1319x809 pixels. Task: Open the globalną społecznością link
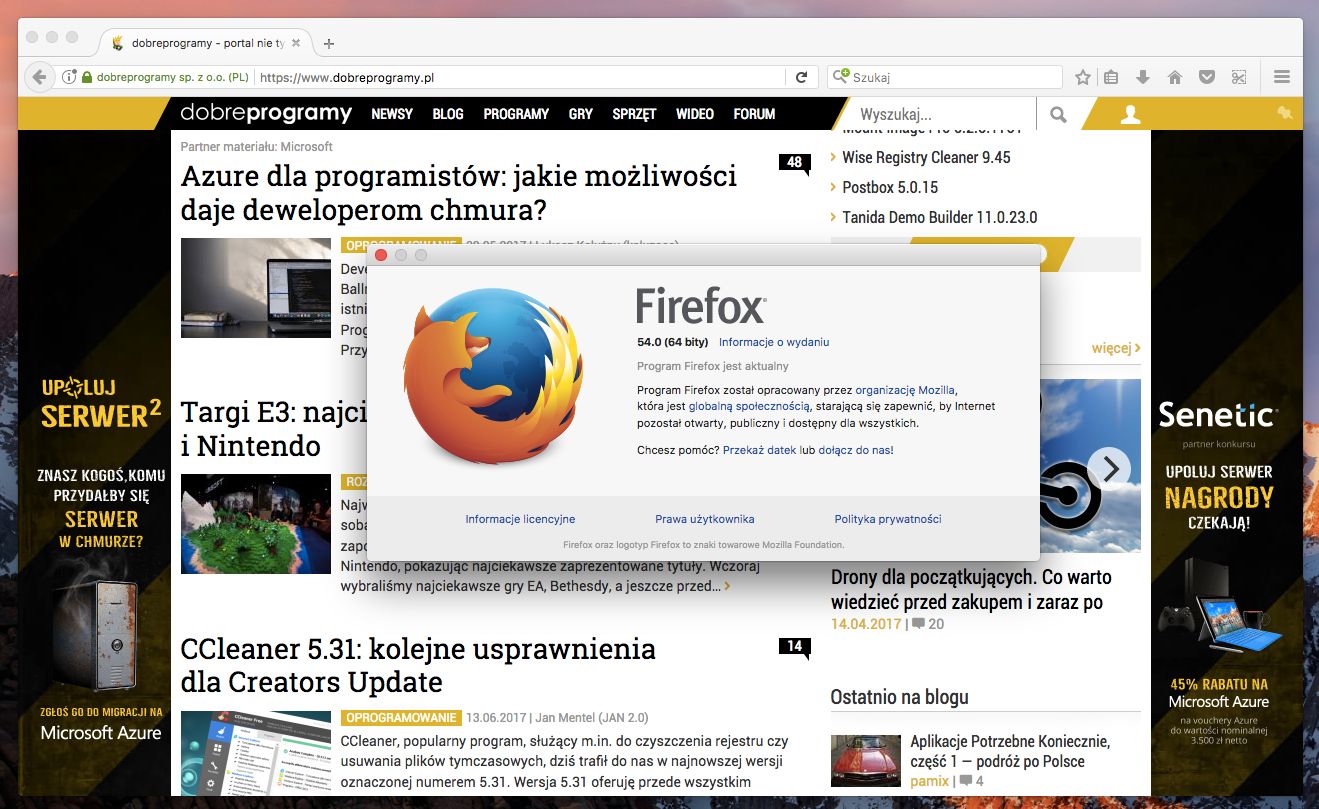(x=749, y=406)
